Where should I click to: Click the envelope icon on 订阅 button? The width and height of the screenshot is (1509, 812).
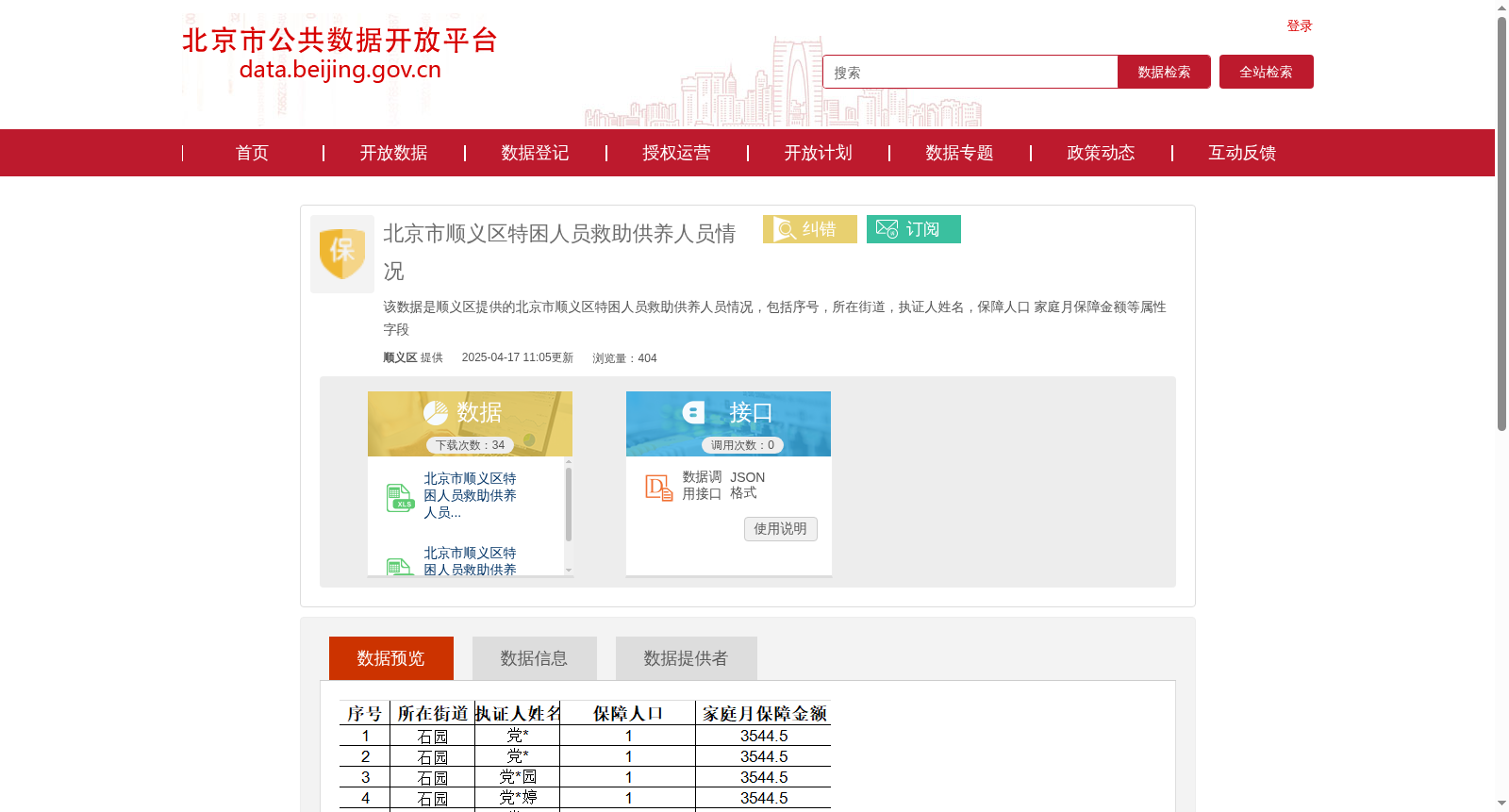[x=887, y=229]
